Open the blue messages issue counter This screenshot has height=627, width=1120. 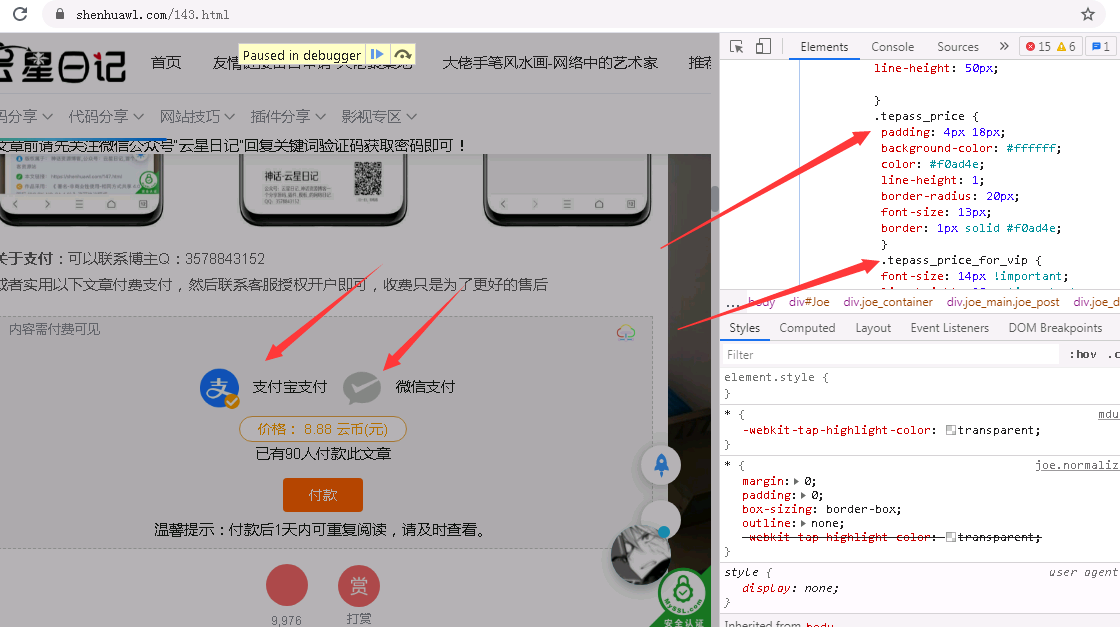tap(1100, 47)
